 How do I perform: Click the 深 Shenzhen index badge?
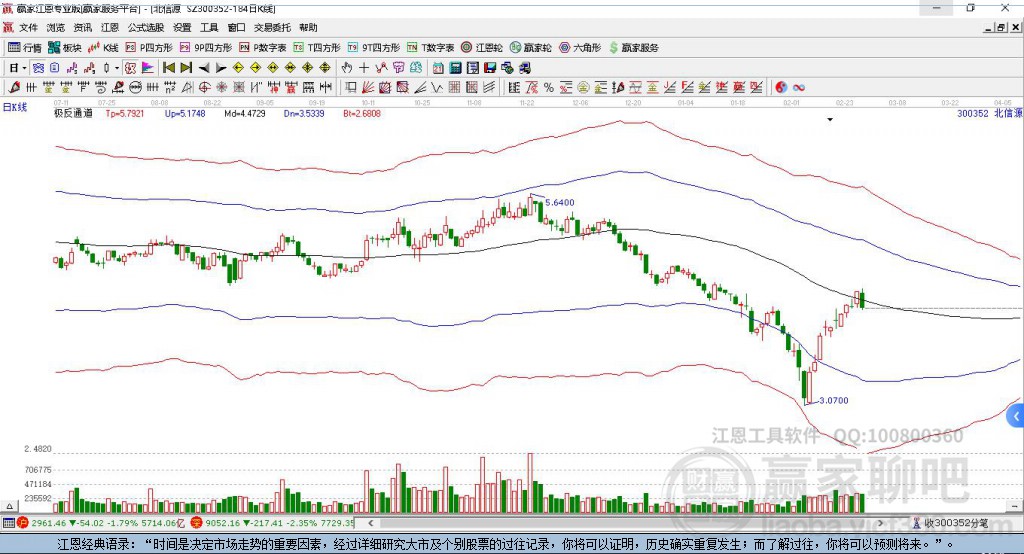(197, 523)
